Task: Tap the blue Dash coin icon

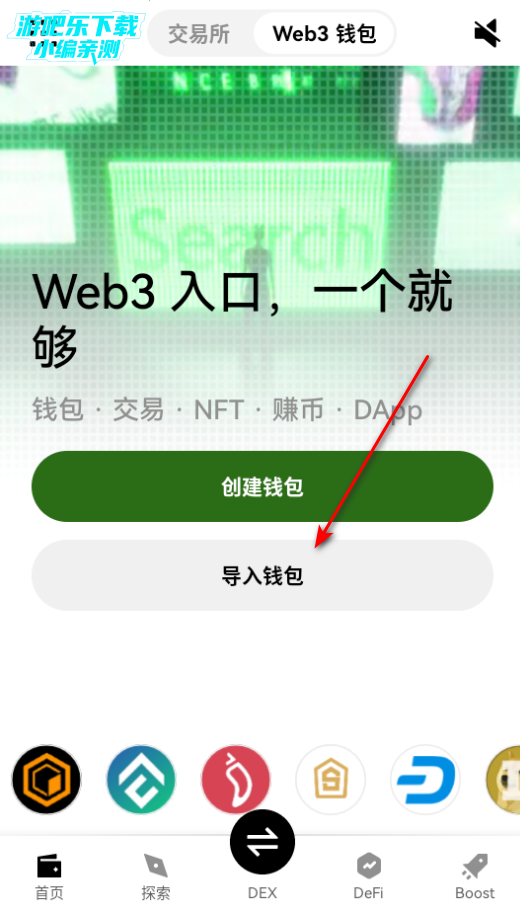Action: pos(425,779)
